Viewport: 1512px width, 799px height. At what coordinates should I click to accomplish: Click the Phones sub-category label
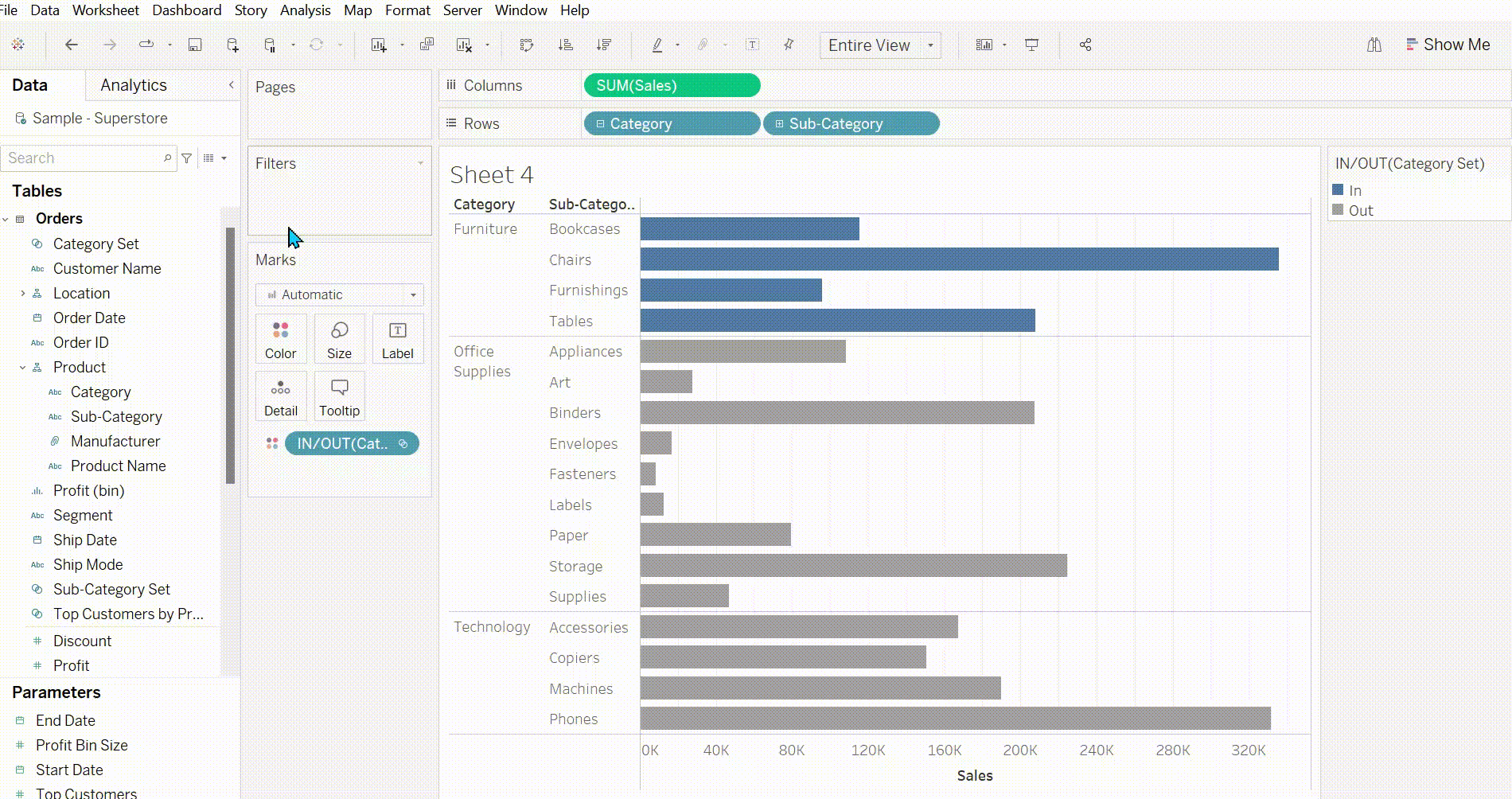(x=573, y=719)
